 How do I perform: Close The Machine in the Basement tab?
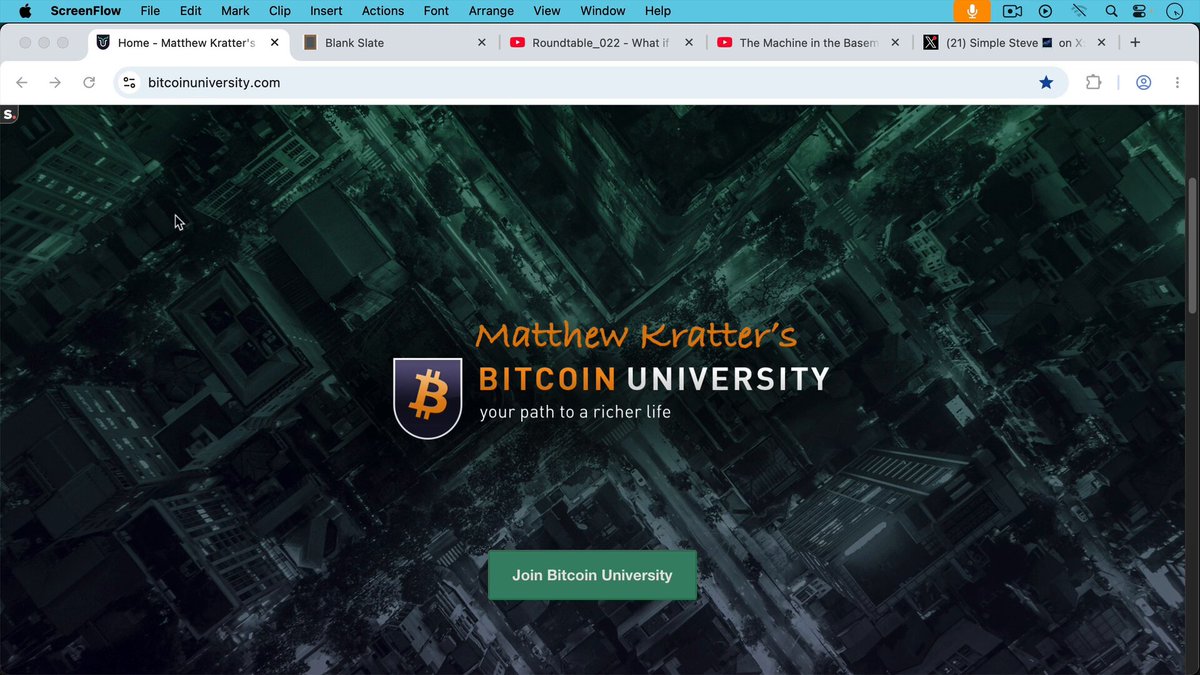point(895,43)
